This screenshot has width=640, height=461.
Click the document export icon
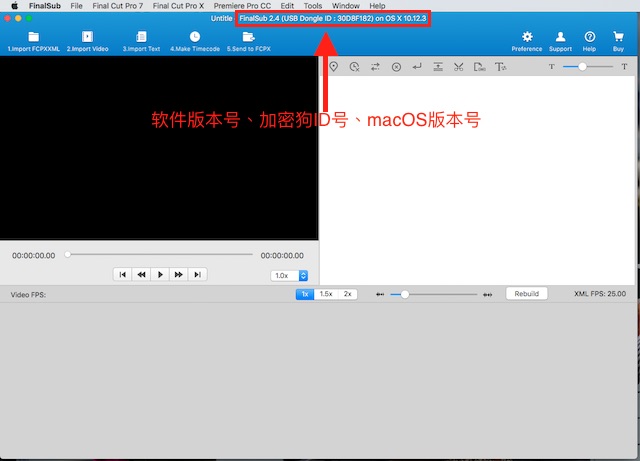[480, 67]
